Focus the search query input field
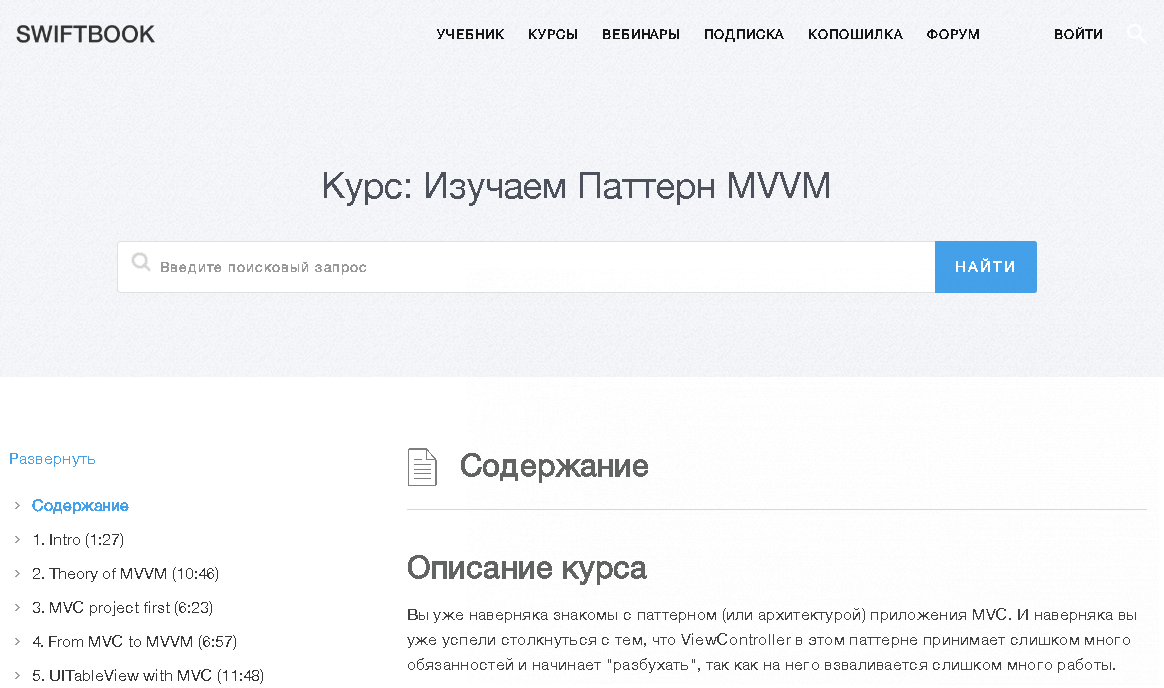This screenshot has height=688, width=1164. coord(540,267)
